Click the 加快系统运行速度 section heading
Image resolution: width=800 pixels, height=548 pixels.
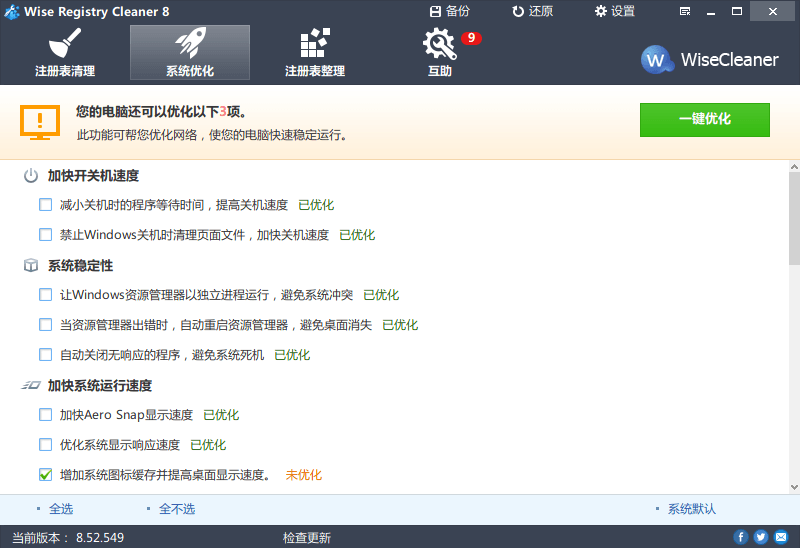click(100, 386)
